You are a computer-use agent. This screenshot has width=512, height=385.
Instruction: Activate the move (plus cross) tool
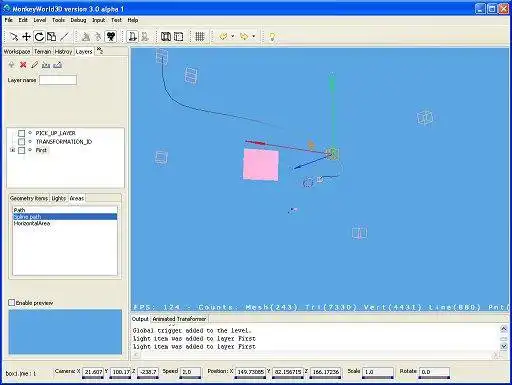pos(26,36)
